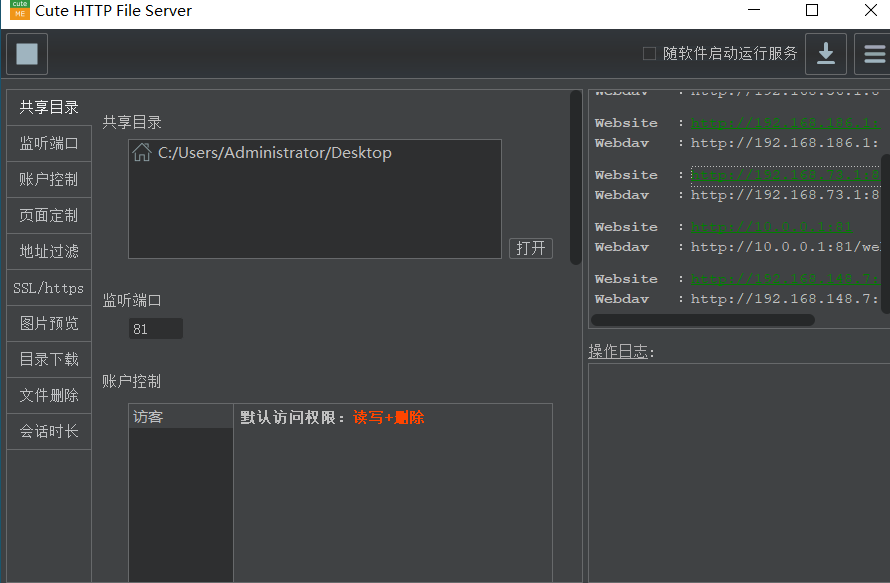
Task: Click the Cute HTTP File Server logo
Action: (x=19, y=11)
